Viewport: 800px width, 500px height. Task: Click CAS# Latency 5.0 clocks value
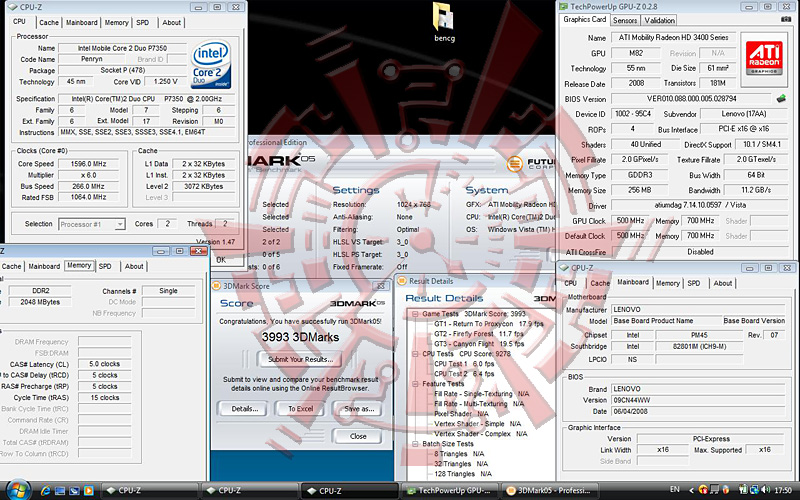[x=104, y=364]
